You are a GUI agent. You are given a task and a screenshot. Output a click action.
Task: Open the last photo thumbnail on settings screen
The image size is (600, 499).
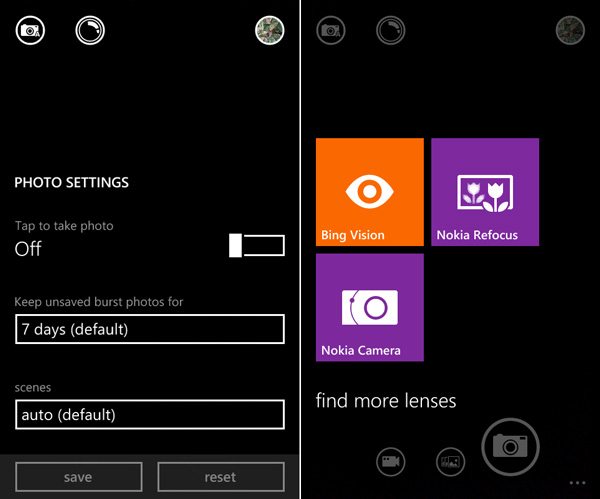(x=270, y=31)
